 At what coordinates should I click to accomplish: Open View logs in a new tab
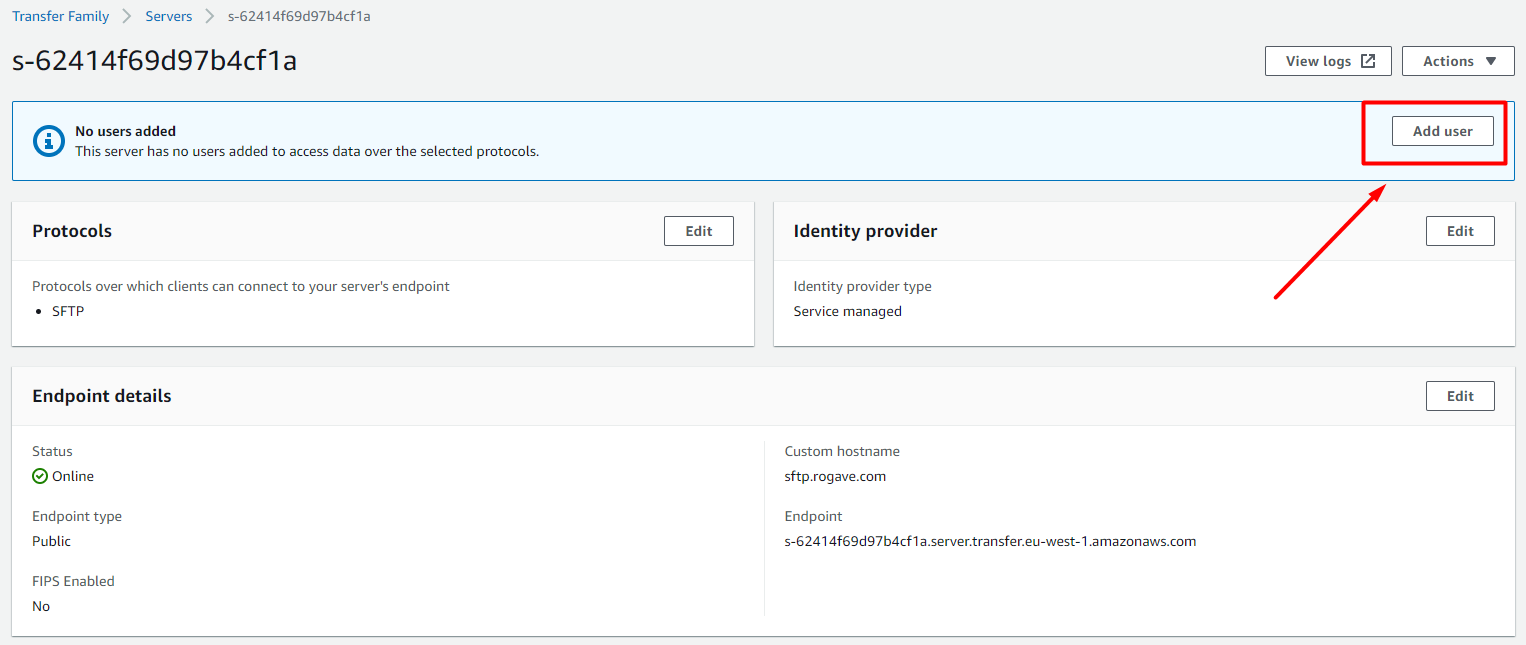coord(1328,60)
